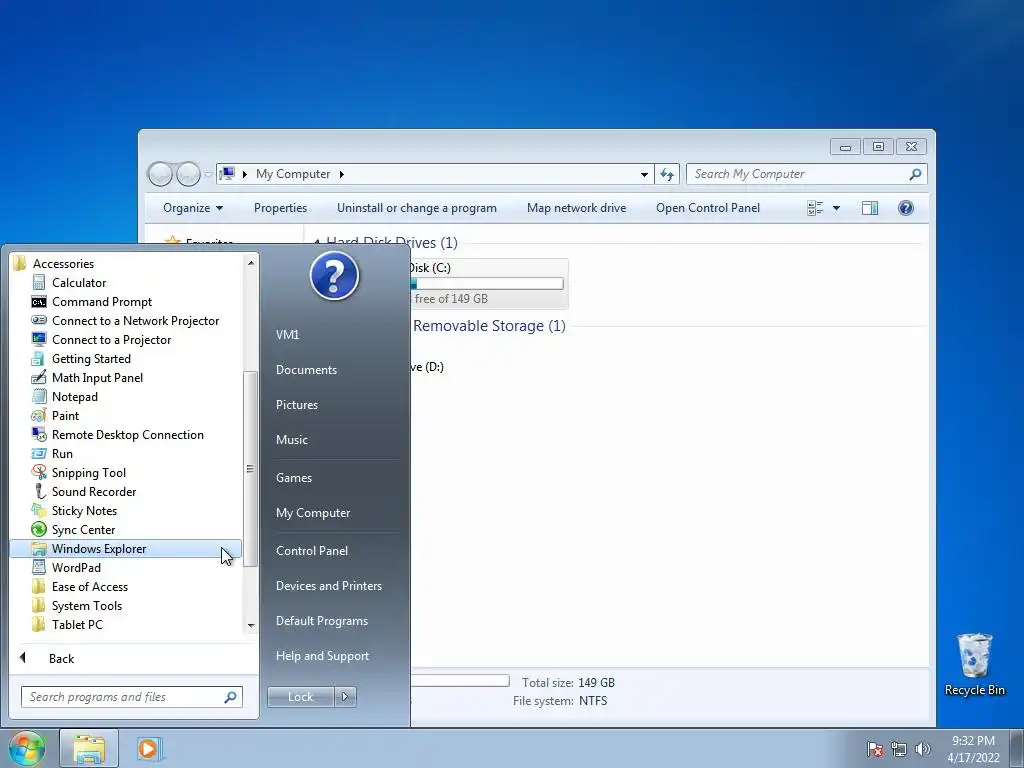
Task: Open Connect to a Network Projector
Action: pyautogui.click(x=135, y=321)
